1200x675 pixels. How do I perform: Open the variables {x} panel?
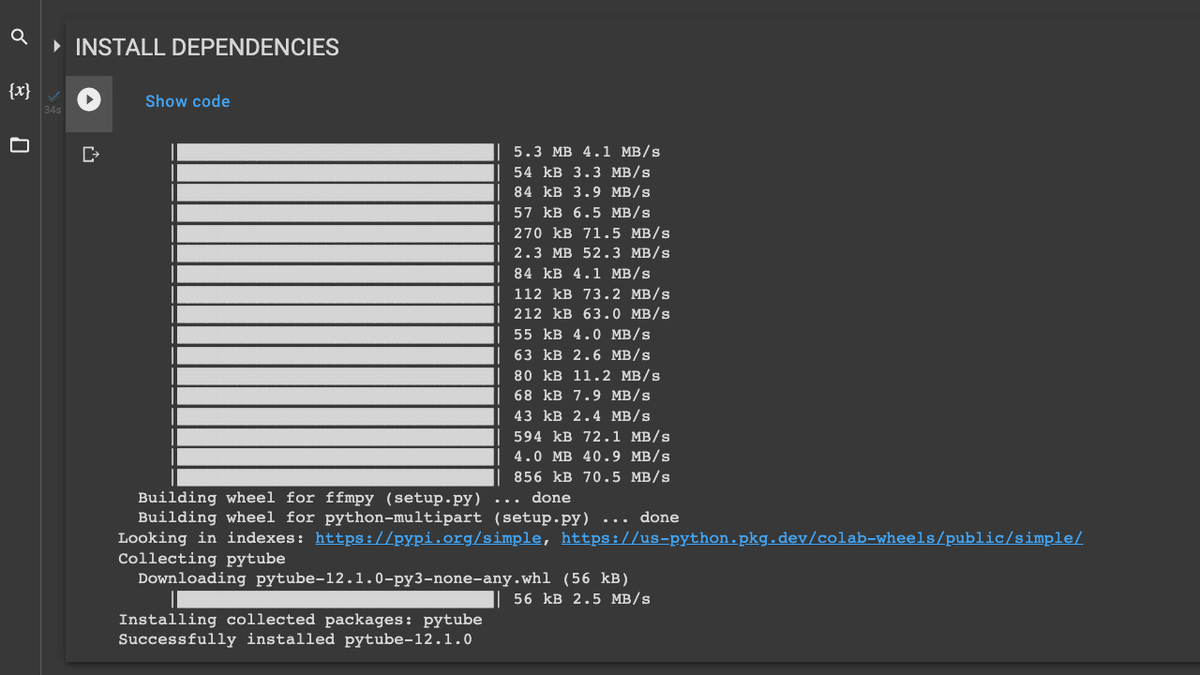point(19,91)
